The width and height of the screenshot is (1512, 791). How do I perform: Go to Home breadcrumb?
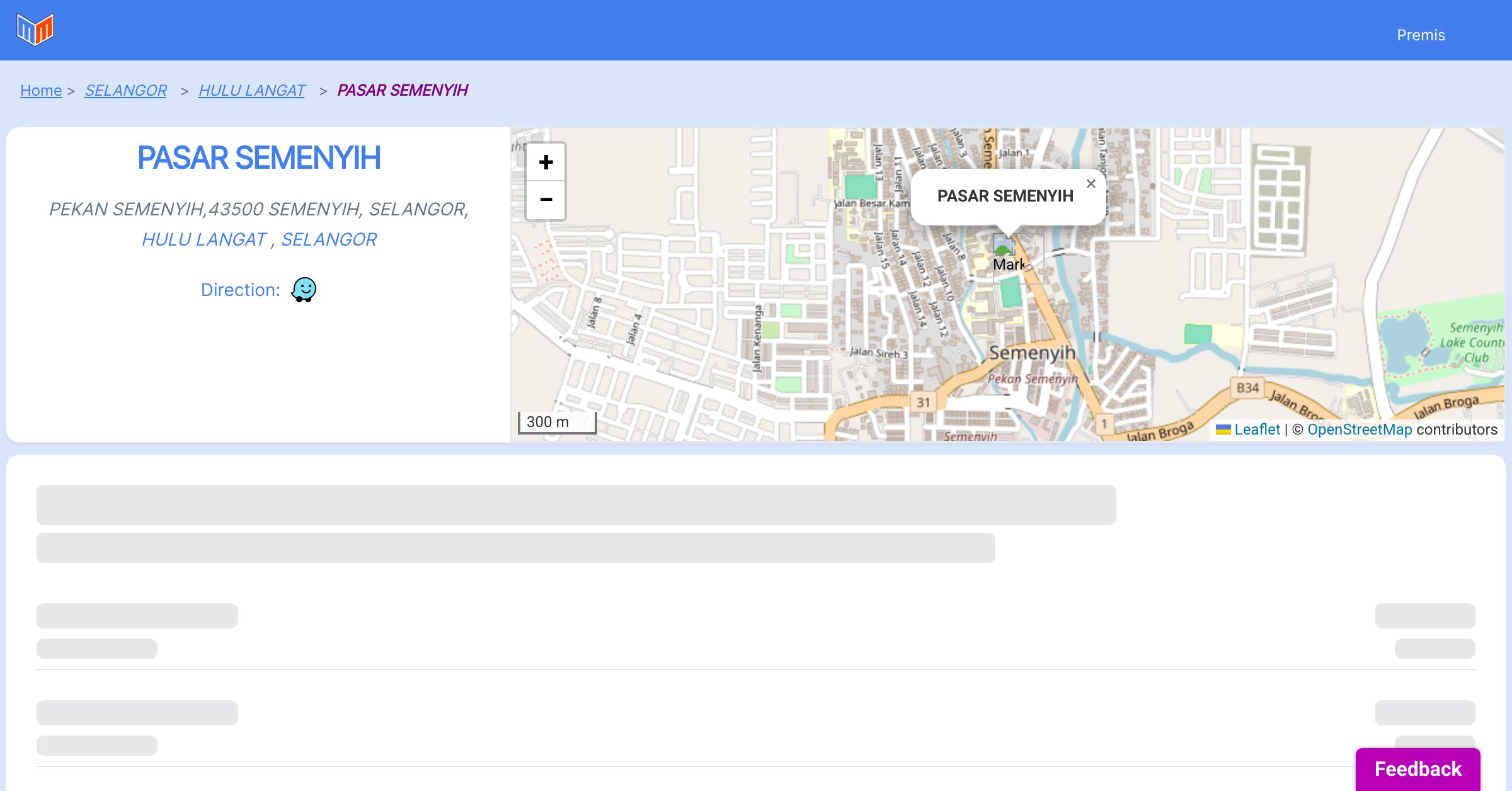pos(41,91)
